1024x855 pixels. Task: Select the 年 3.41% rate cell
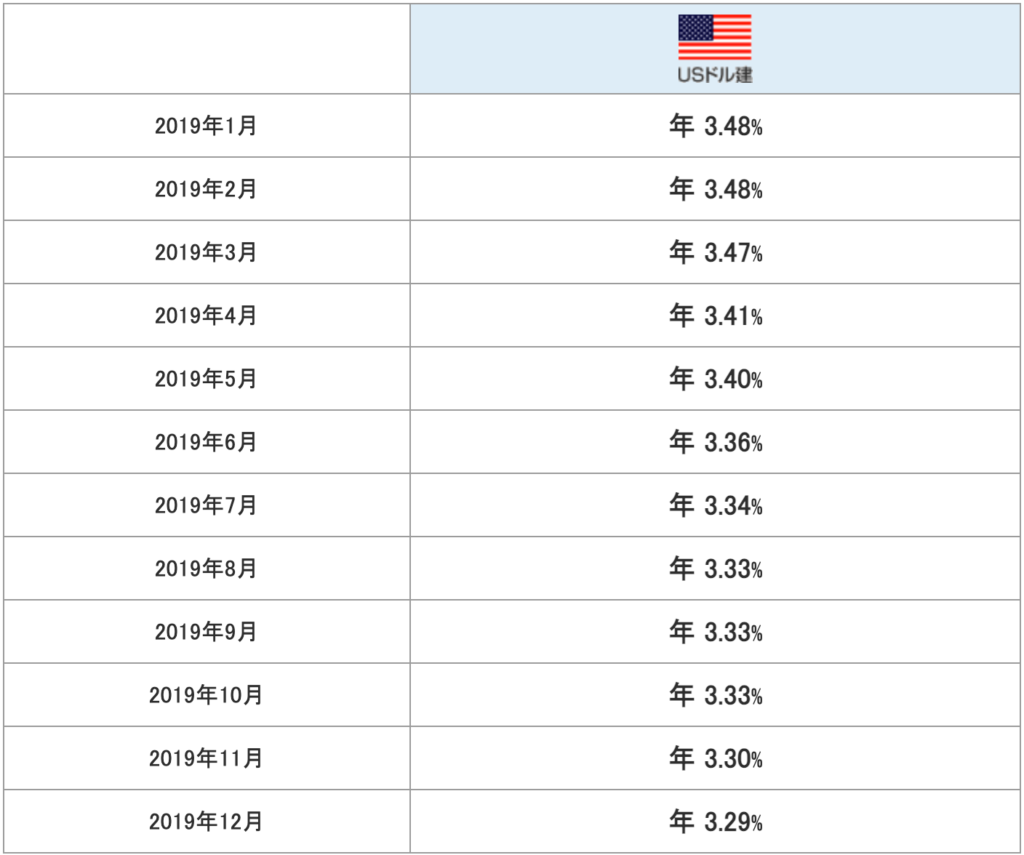(716, 316)
